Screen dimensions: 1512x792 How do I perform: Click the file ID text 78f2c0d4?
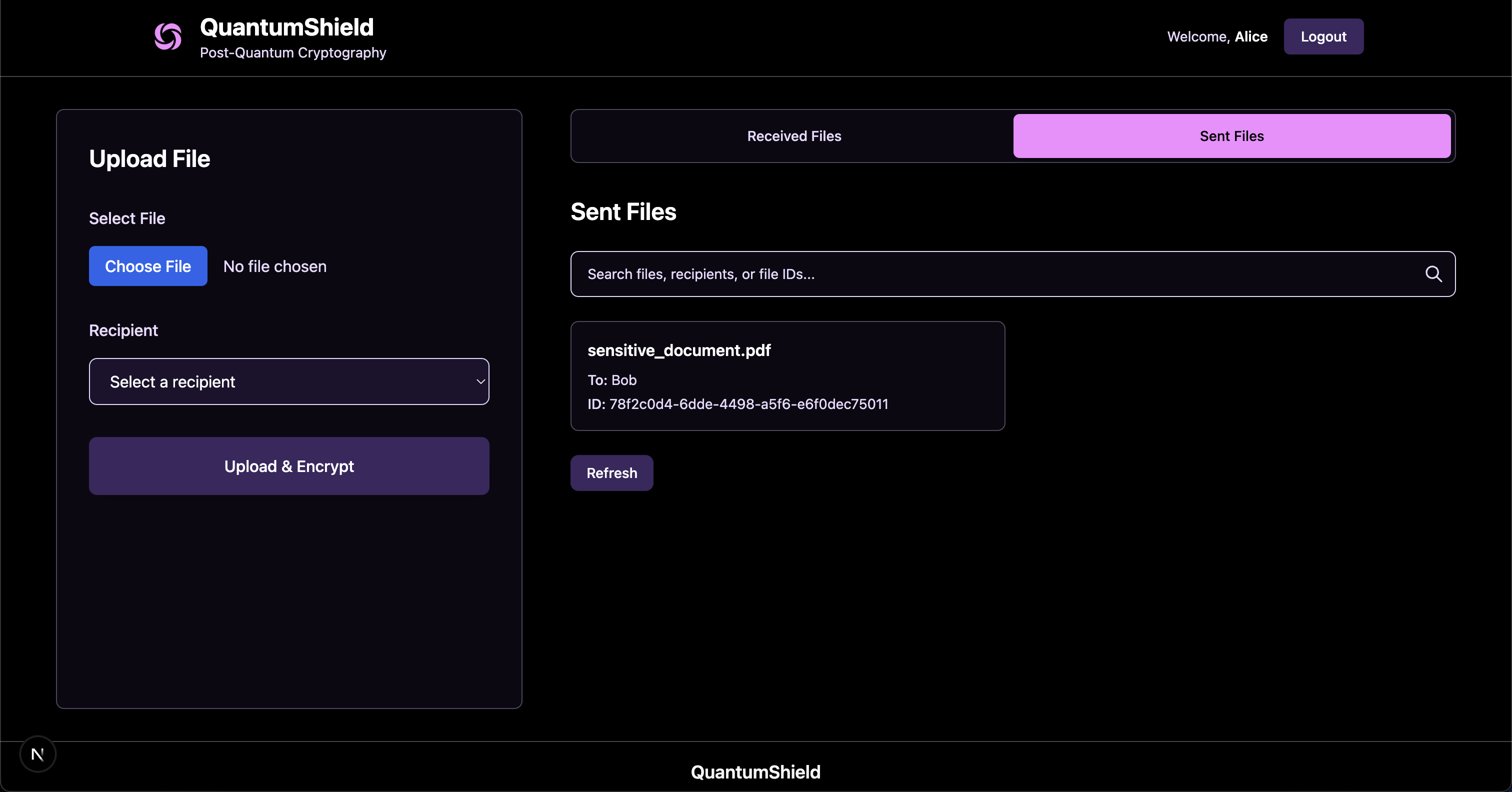(748, 404)
